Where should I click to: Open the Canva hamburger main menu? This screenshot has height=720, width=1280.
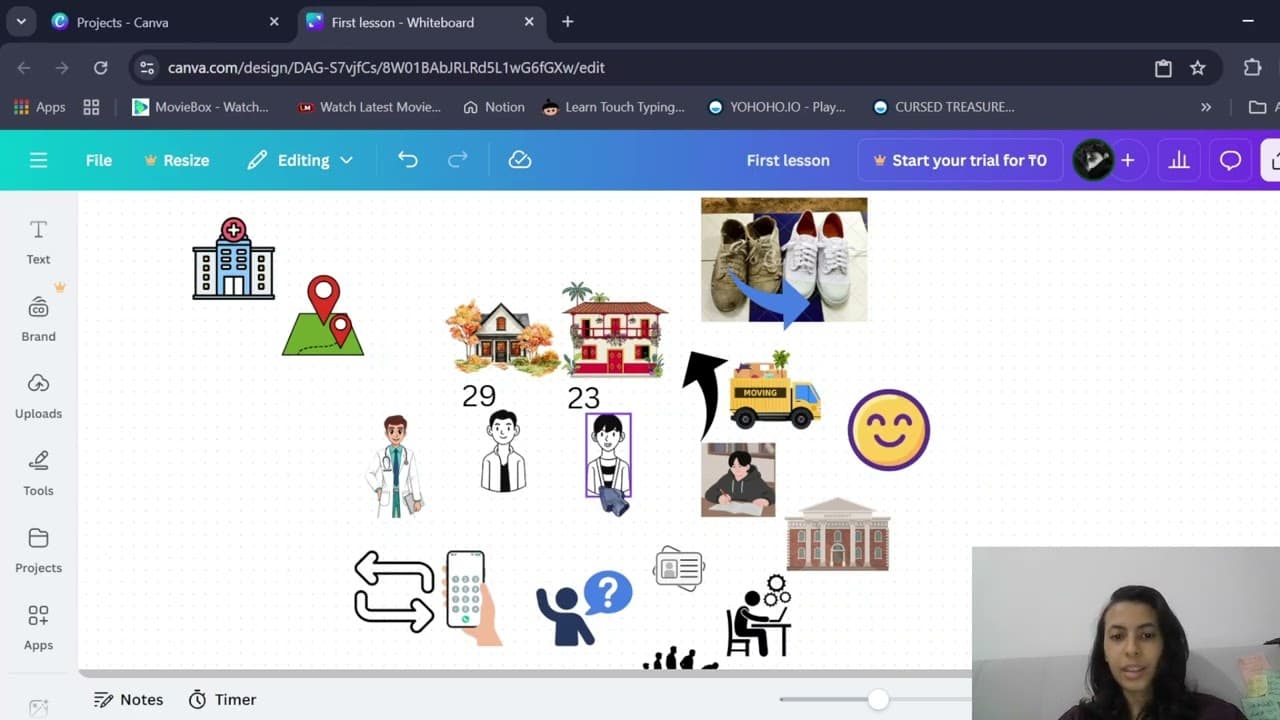click(38, 160)
